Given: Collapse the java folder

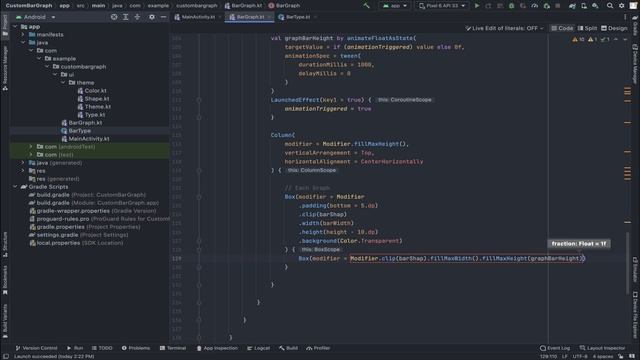Looking at the screenshot, I should [23, 42].
